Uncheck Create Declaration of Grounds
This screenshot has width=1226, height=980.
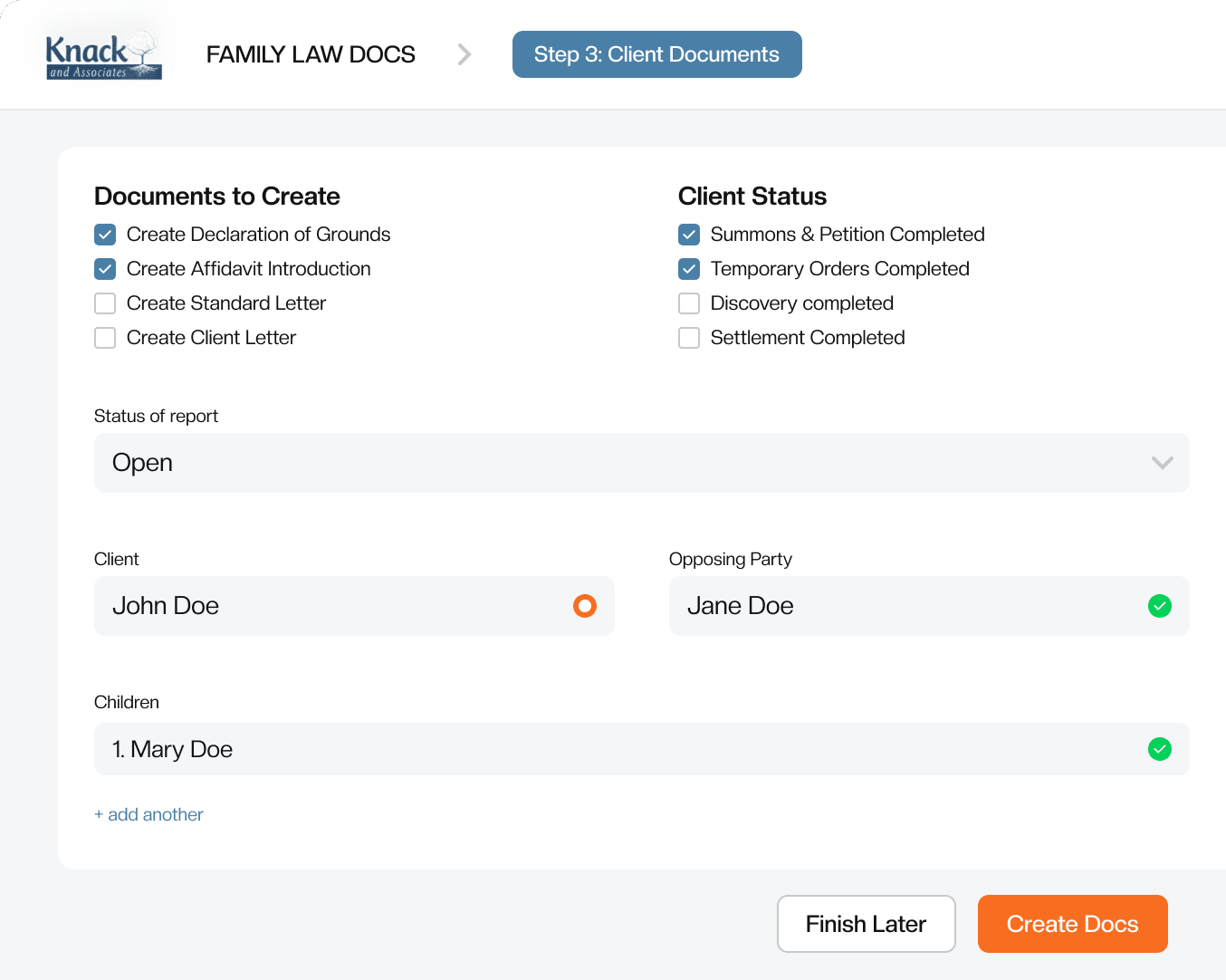105,235
